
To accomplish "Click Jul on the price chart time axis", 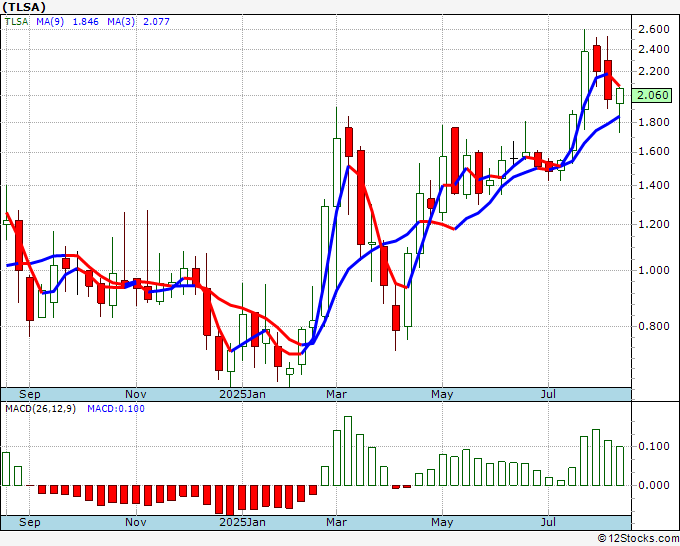I will point(549,394).
